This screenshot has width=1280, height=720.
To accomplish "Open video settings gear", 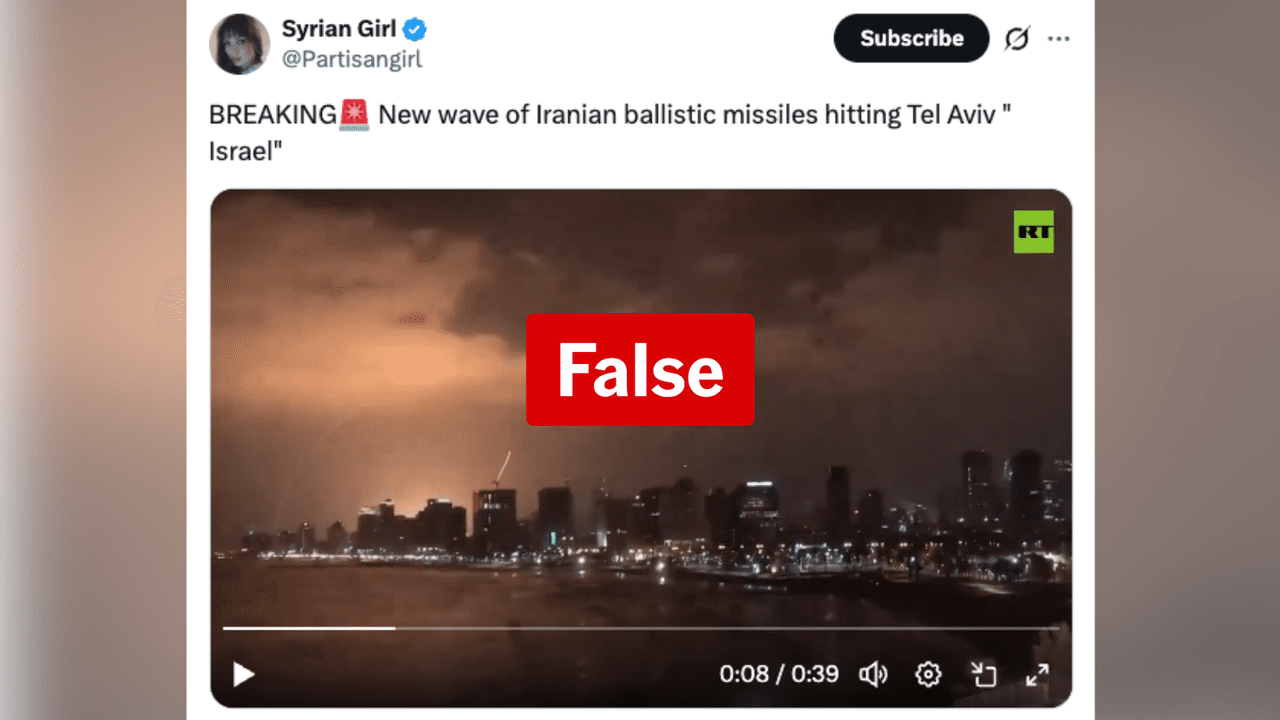I will [928, 675].
